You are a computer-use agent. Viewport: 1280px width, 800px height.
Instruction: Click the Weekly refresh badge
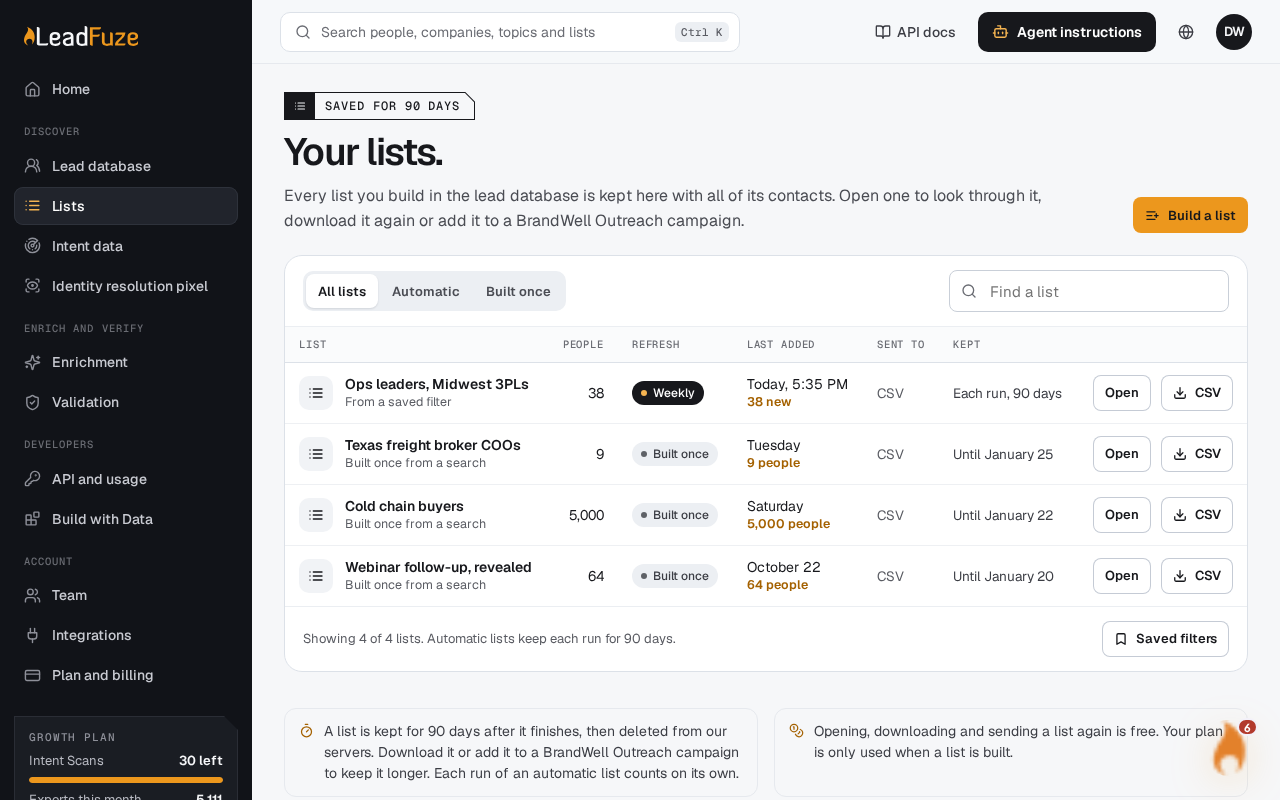click(668, 393)
